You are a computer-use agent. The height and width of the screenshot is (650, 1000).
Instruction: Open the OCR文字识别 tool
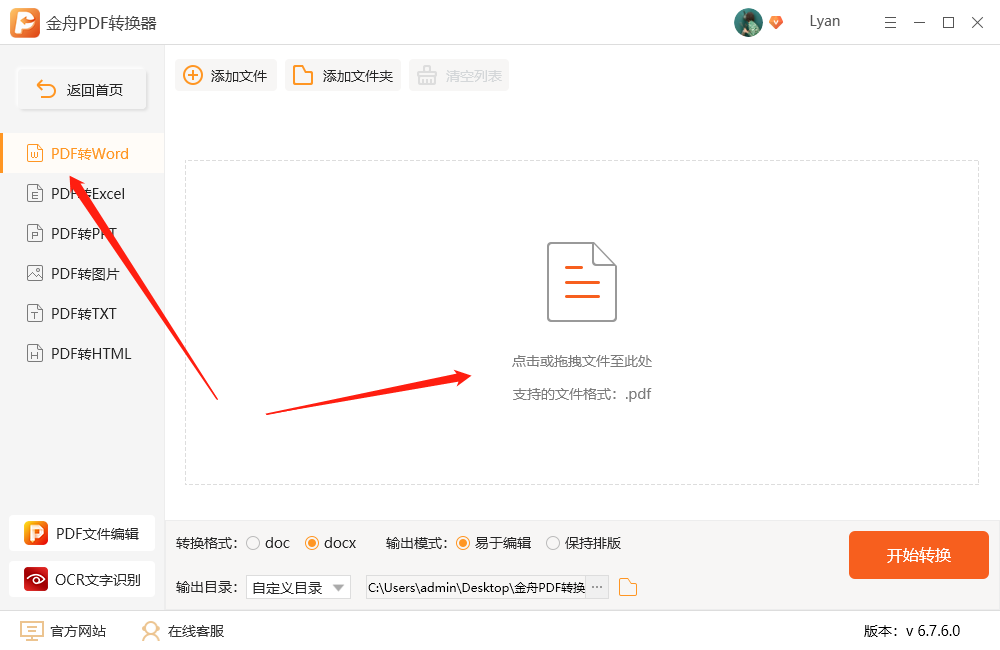pos(82,579)
